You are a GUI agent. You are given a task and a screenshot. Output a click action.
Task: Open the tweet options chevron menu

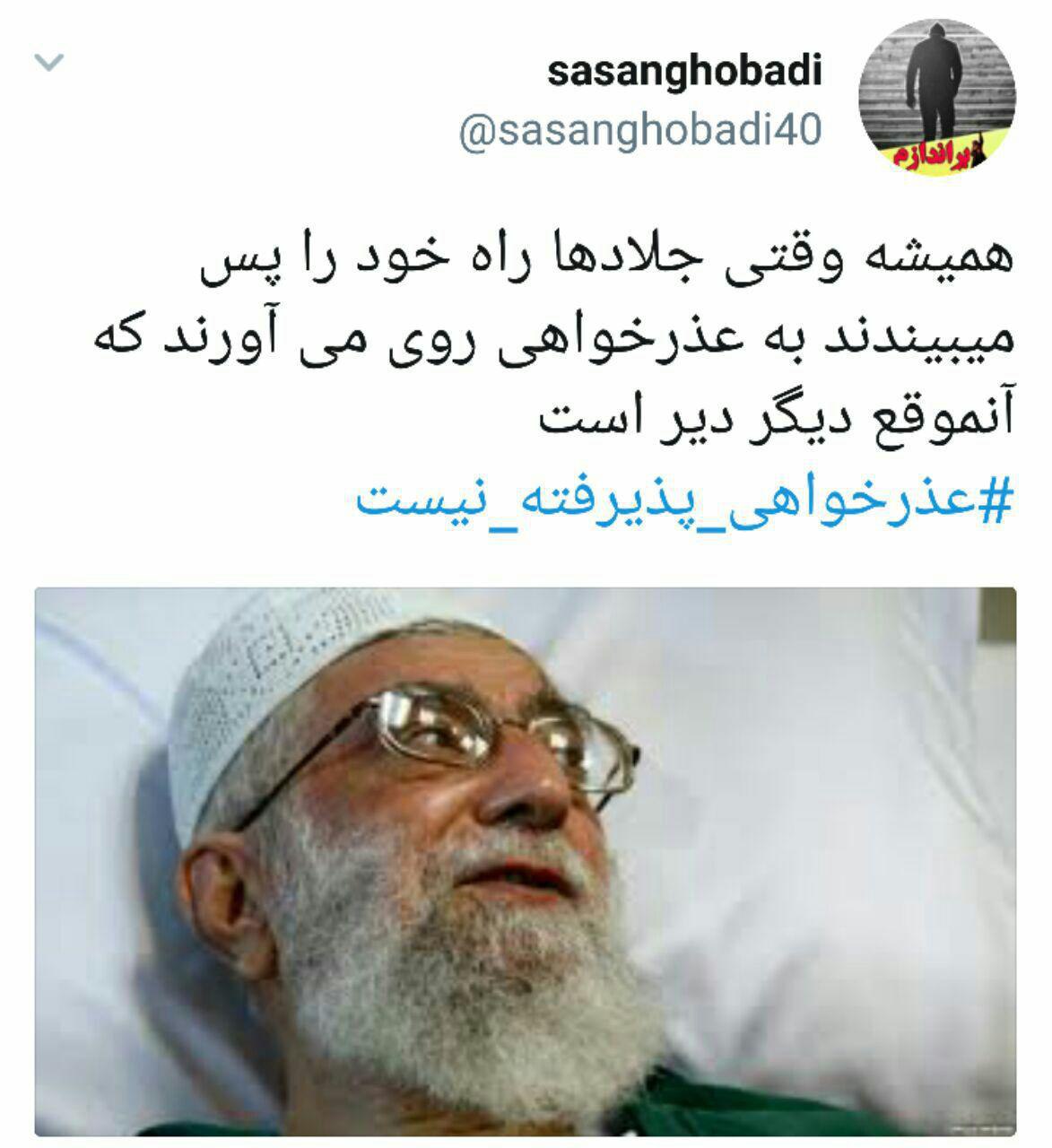pyautogui.click(x=48, y=64)
